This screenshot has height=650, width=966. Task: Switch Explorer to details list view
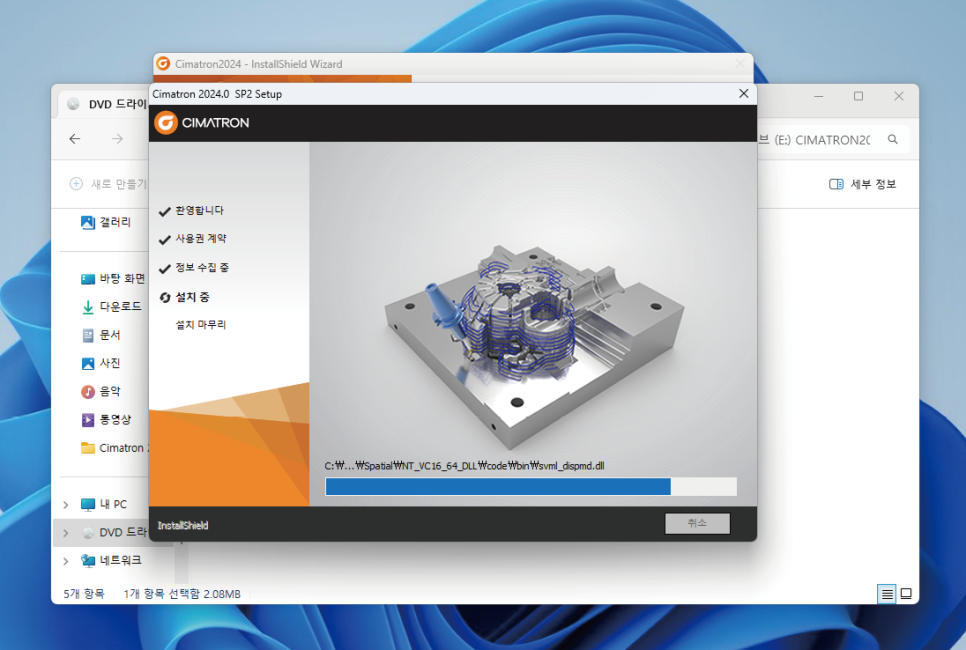[x=887, y=594]
